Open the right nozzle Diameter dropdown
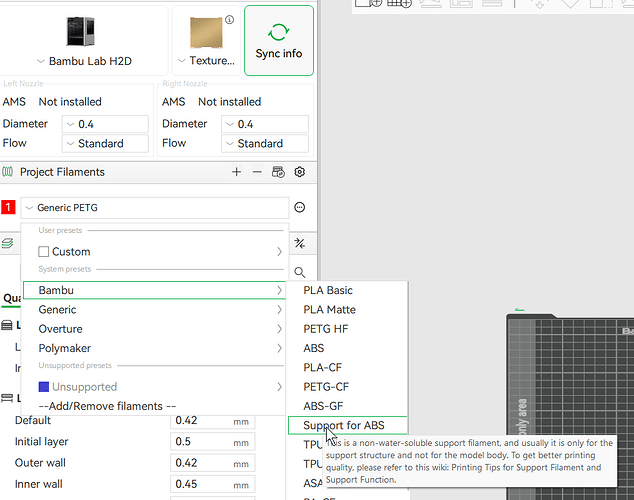 (x=264, y=124)
